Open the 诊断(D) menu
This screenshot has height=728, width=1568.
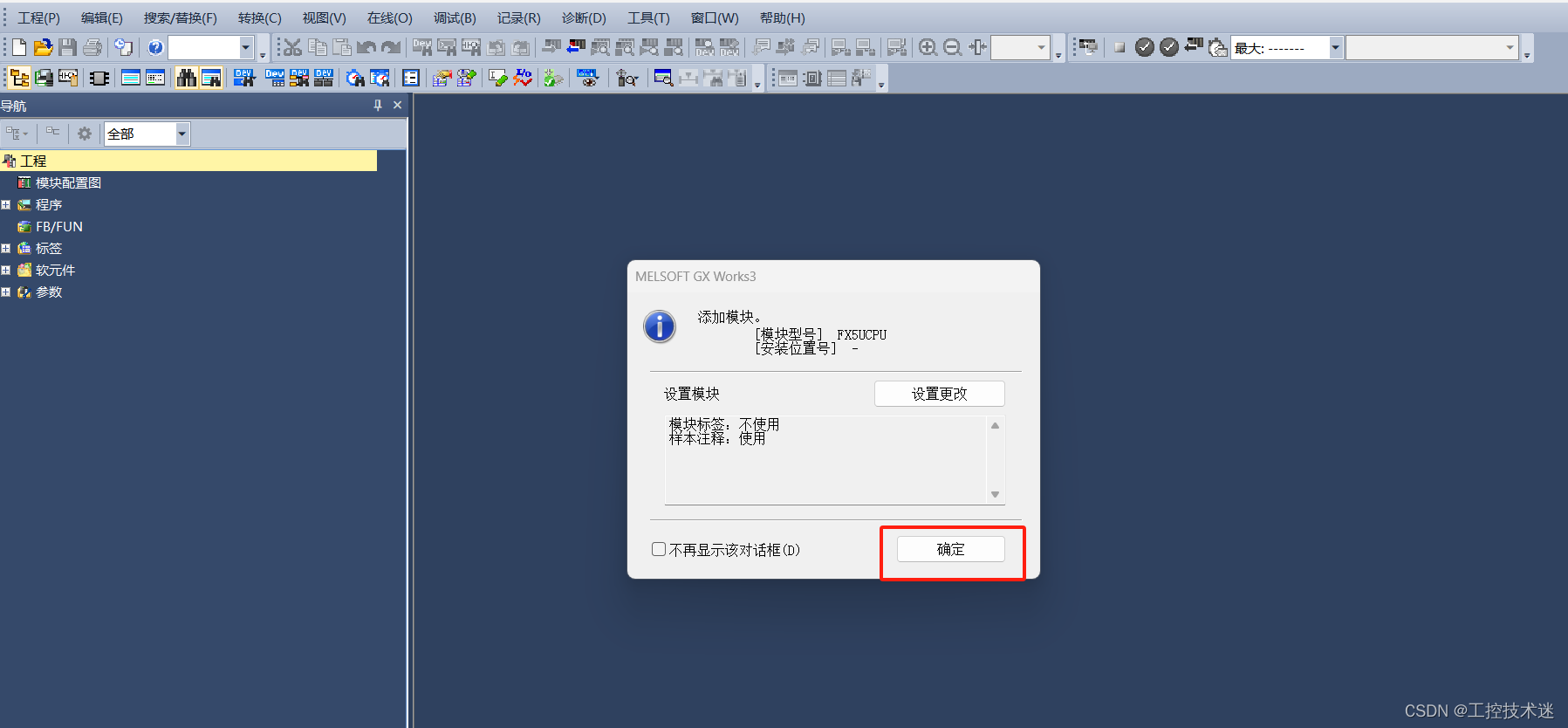click(x=584, y=17)
